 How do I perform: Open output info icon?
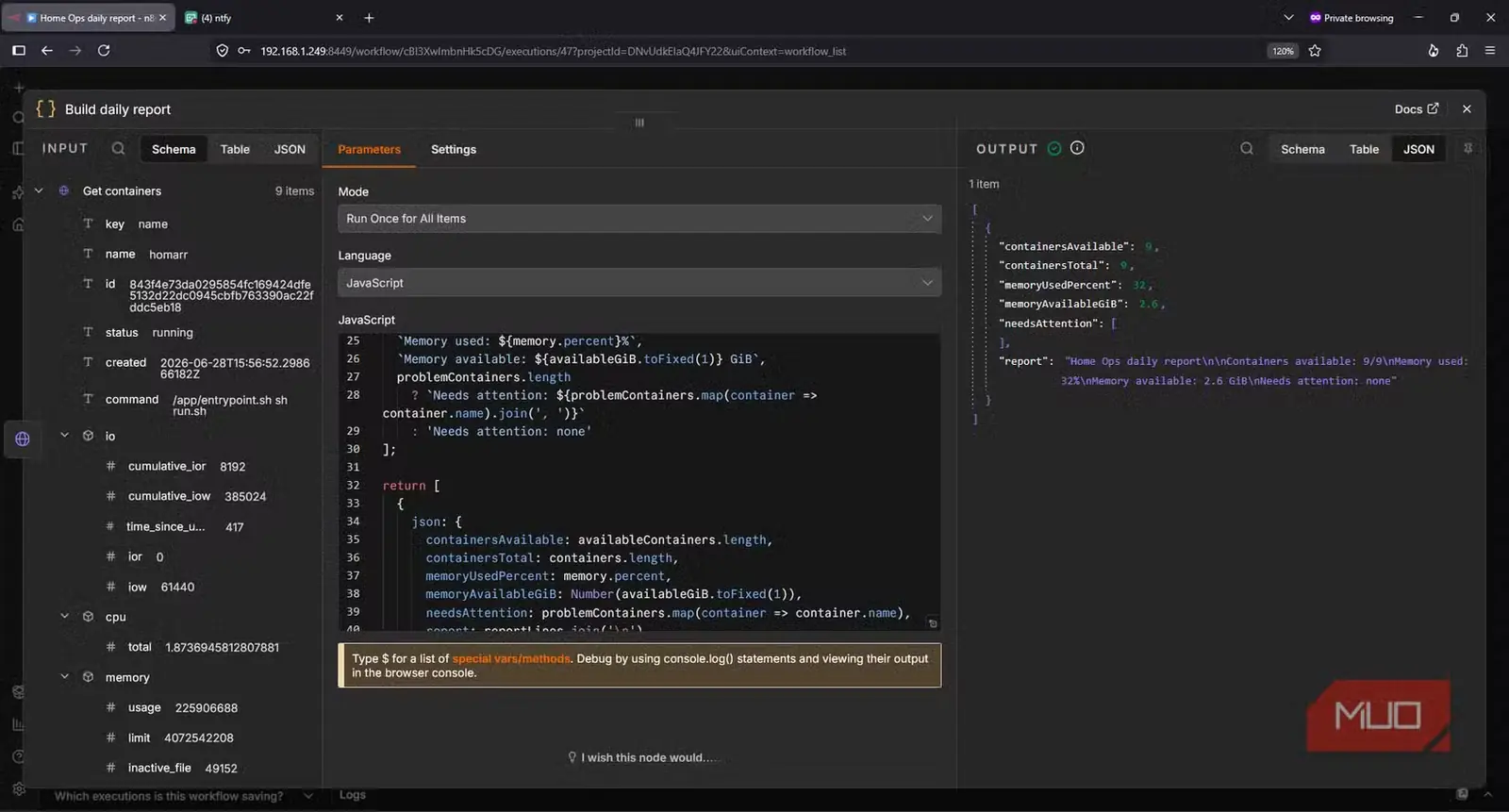click(1077, 148)
